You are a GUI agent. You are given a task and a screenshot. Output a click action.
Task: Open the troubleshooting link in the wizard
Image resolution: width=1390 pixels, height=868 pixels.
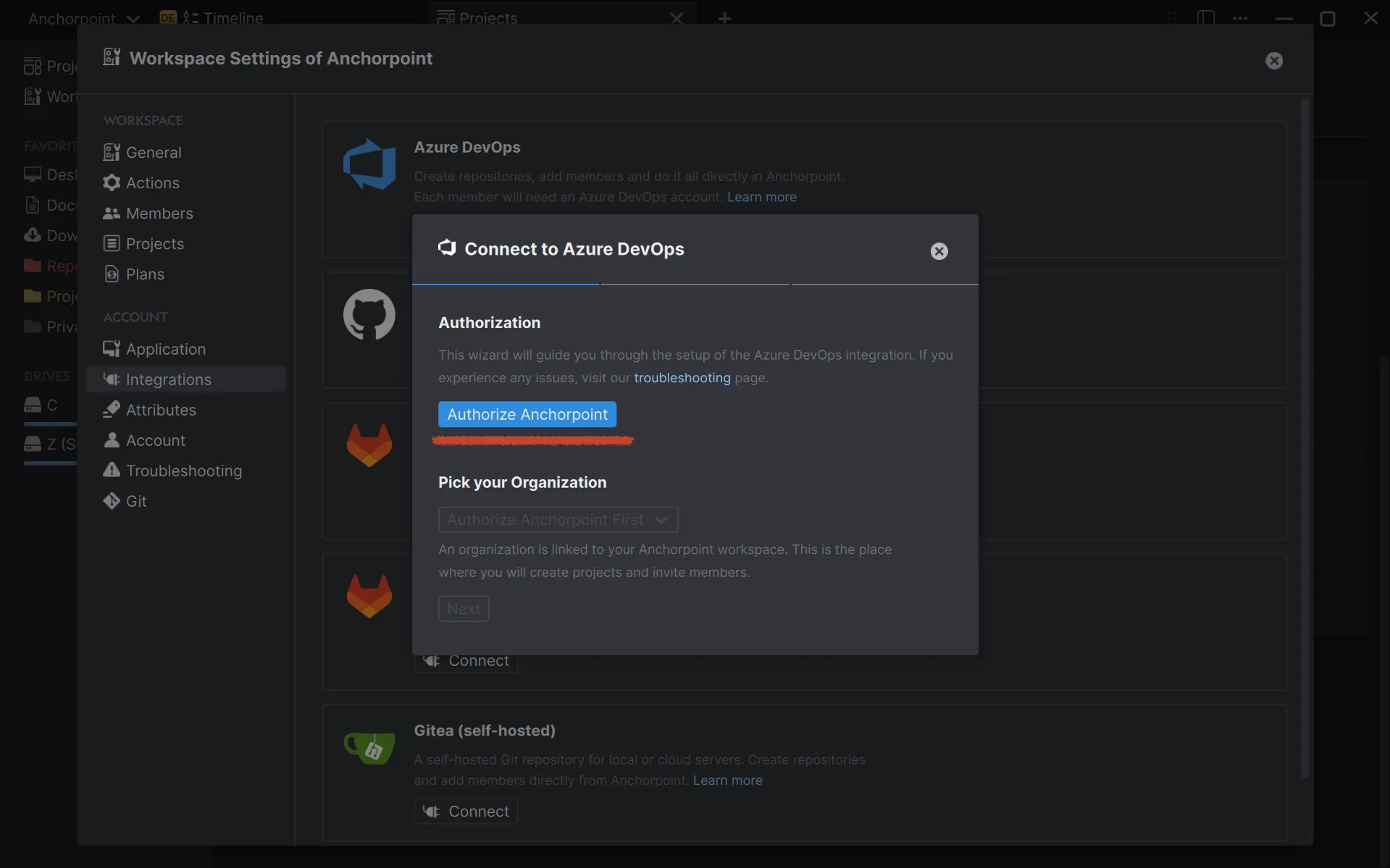682,378
